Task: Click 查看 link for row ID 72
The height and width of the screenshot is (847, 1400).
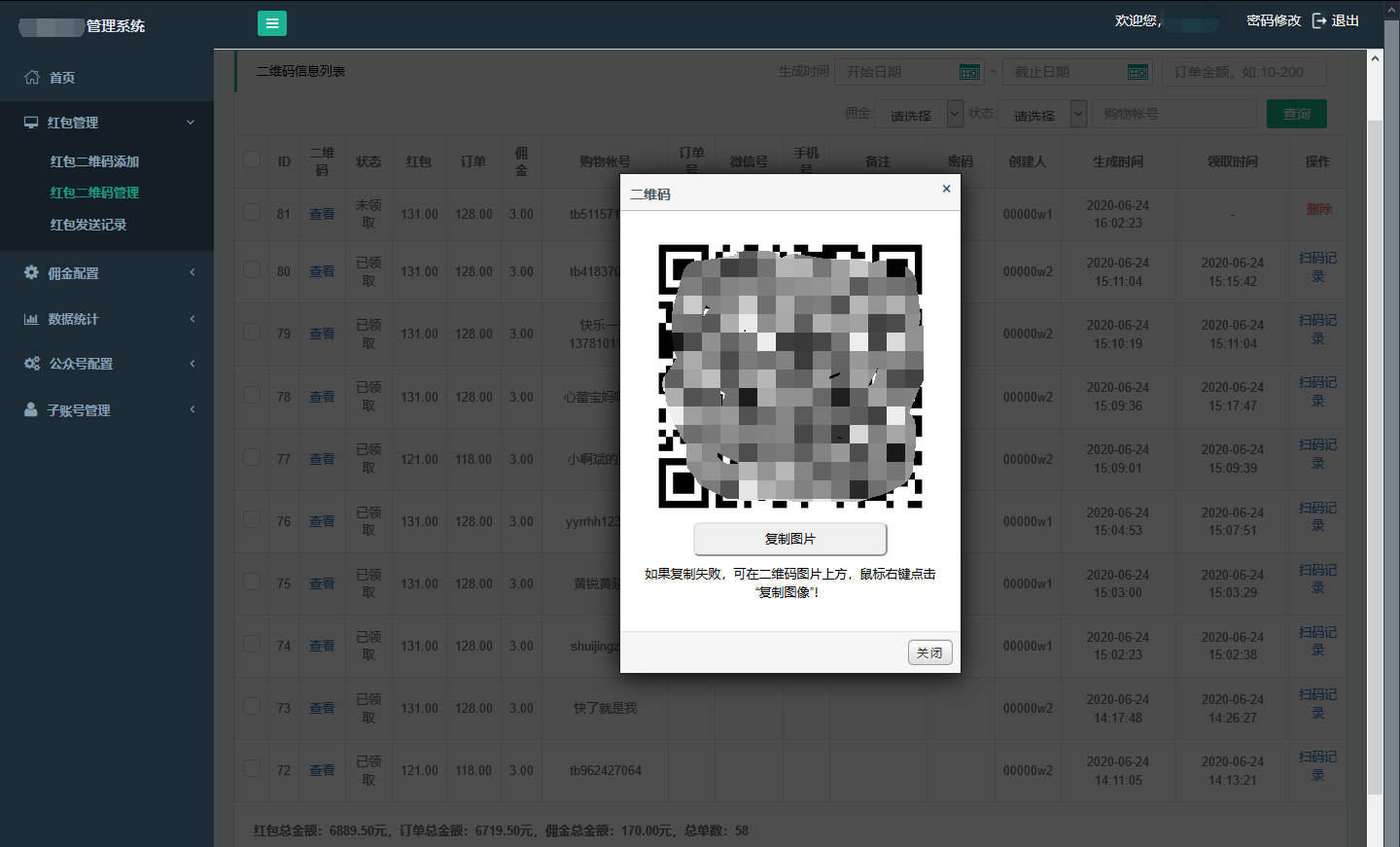Action: pos(322,770)
